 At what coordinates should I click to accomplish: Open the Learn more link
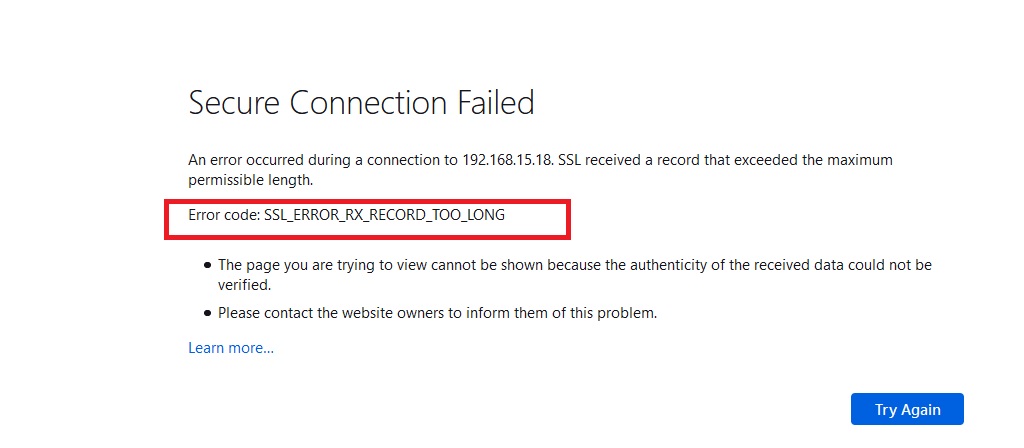(x=231, y=348)
